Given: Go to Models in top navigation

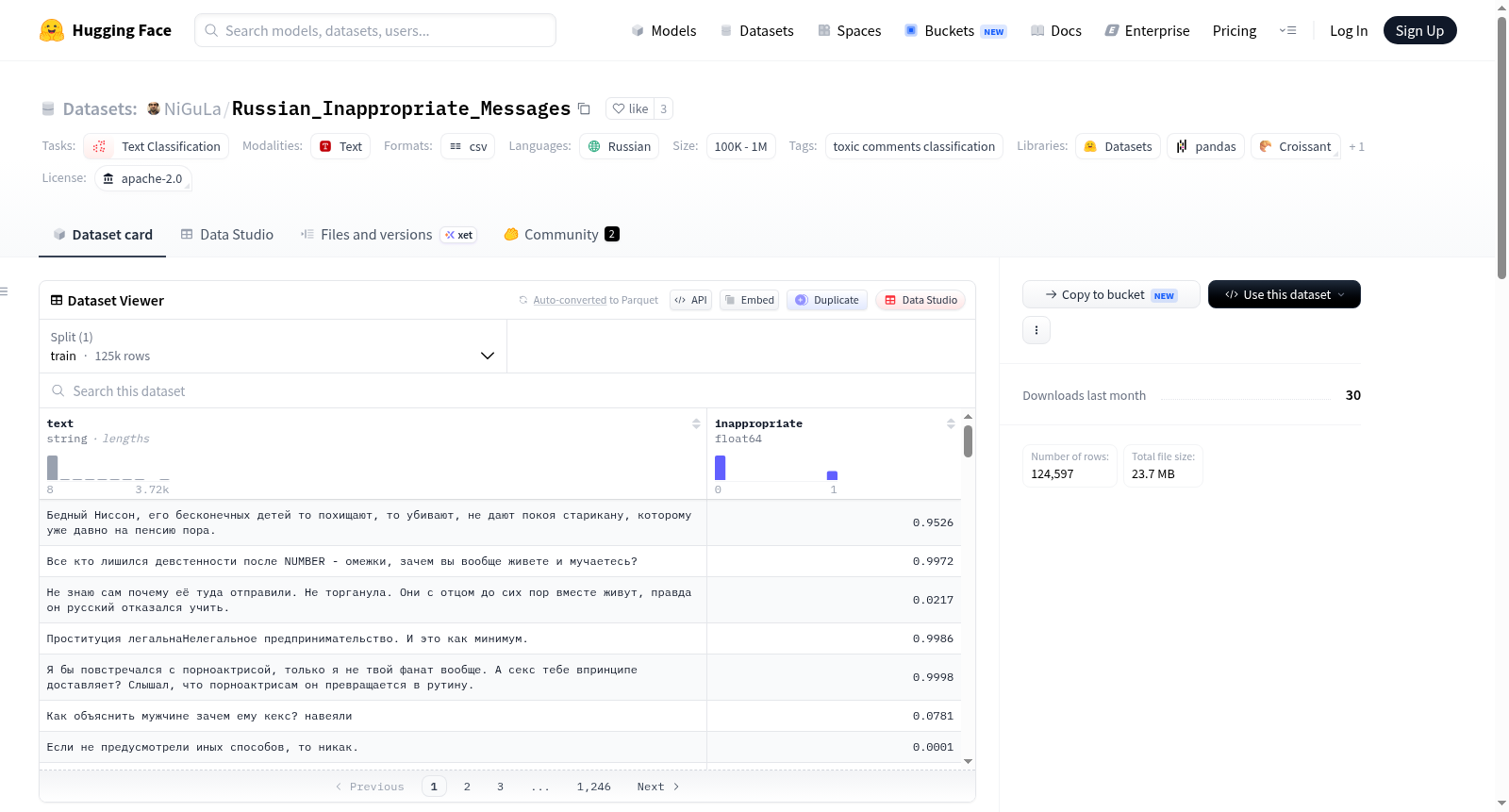Looking at the screenshot, I should [664, 30].
